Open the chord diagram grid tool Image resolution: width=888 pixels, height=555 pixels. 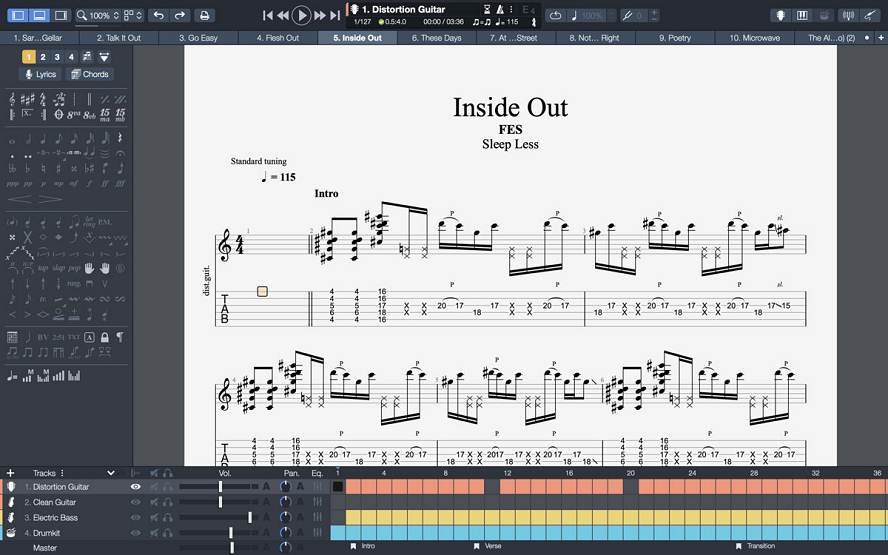click(12, 337)
